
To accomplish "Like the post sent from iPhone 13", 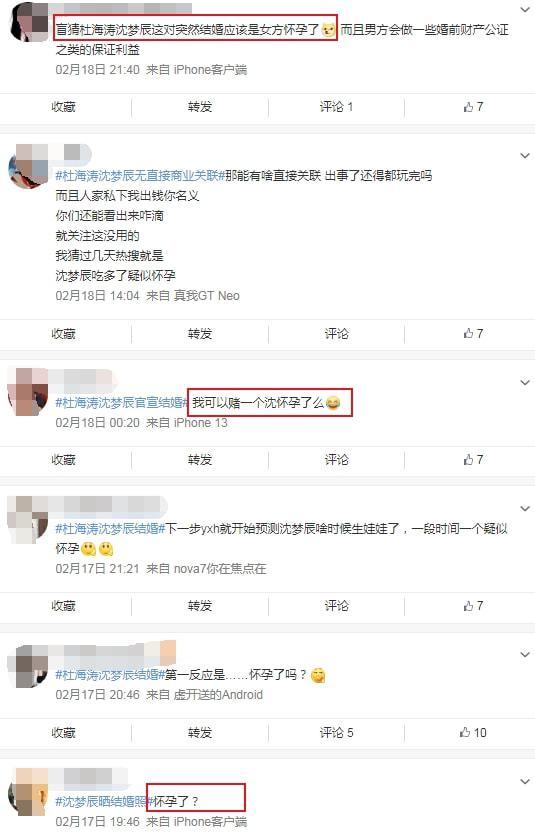I will click(473, 460).
